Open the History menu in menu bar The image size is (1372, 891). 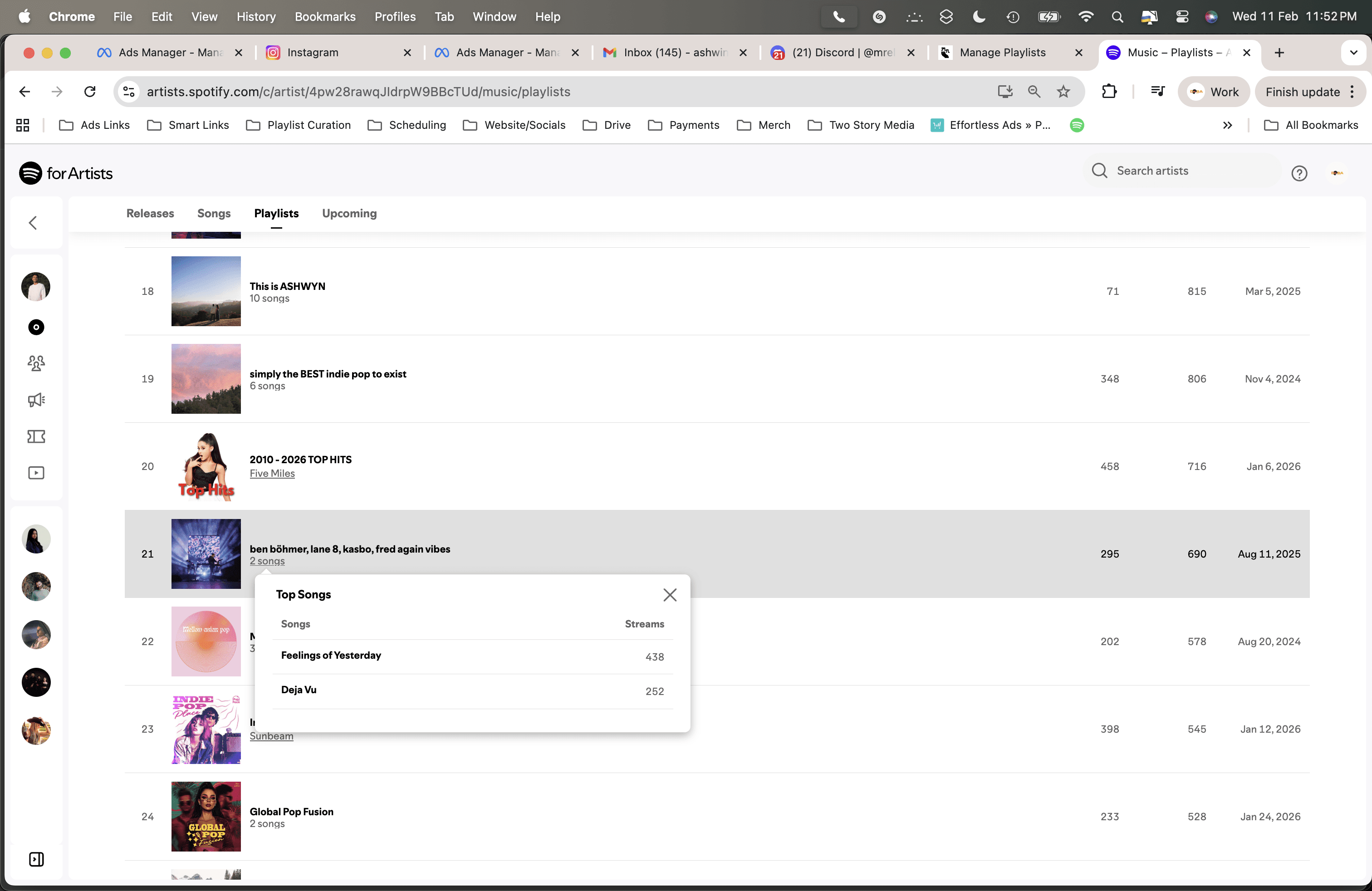click(256, 17)
